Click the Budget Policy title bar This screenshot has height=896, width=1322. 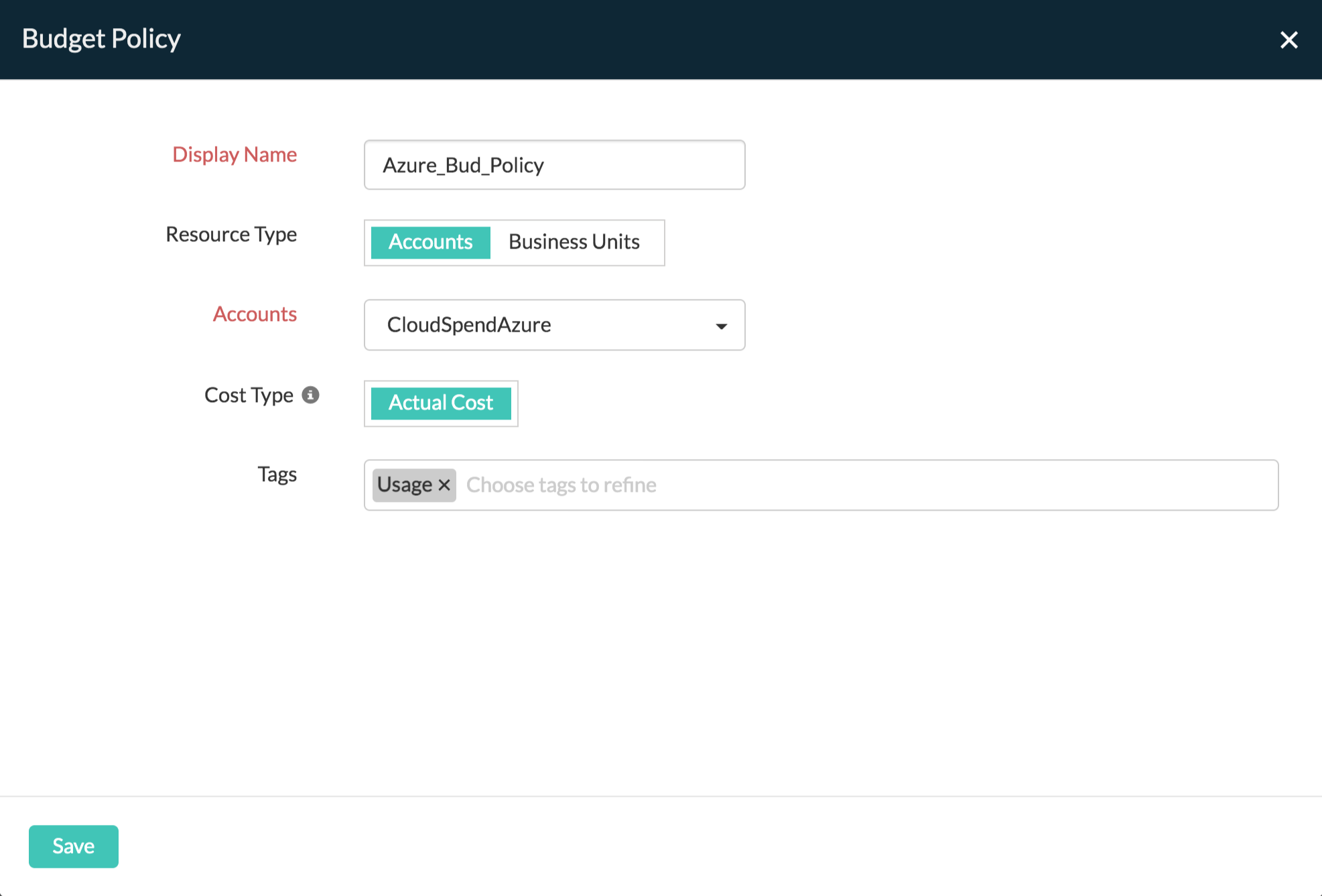click(101, 39)
